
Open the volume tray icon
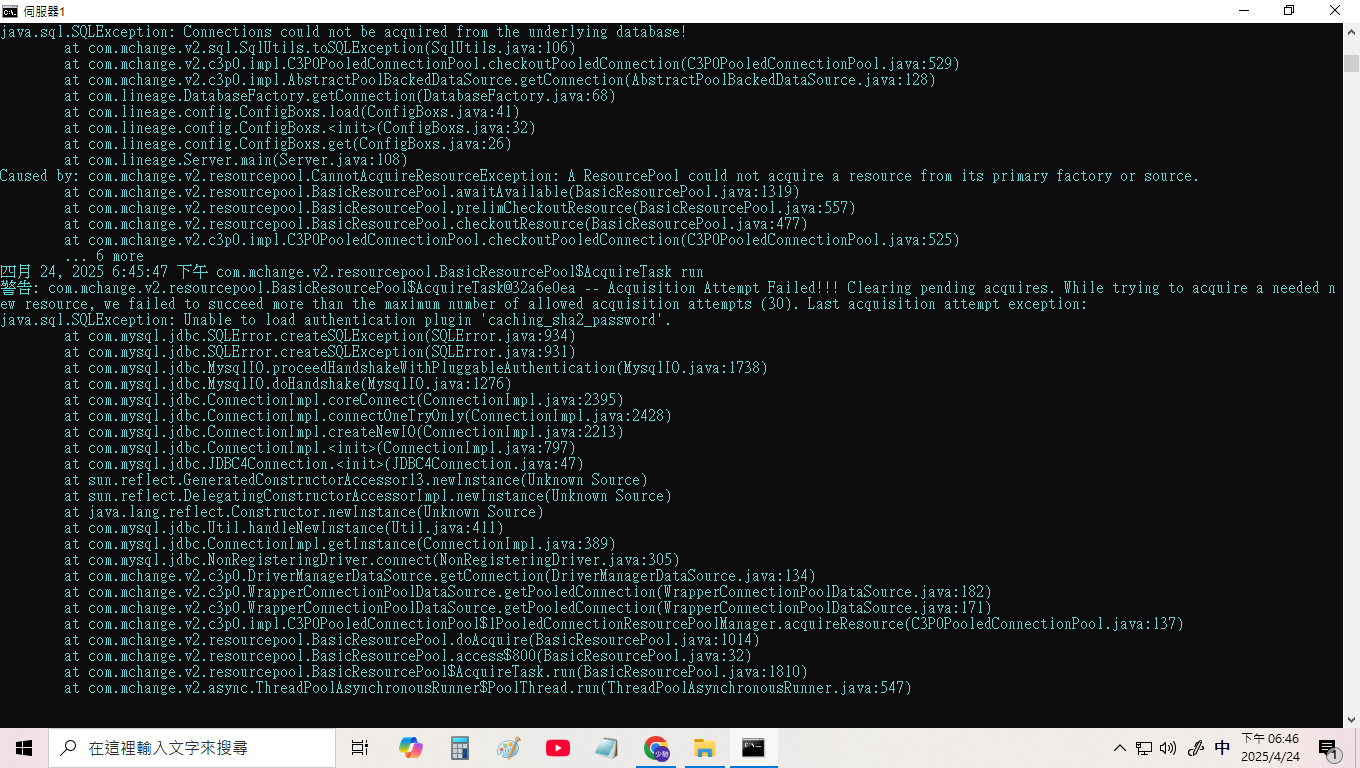click(1169, 748)
